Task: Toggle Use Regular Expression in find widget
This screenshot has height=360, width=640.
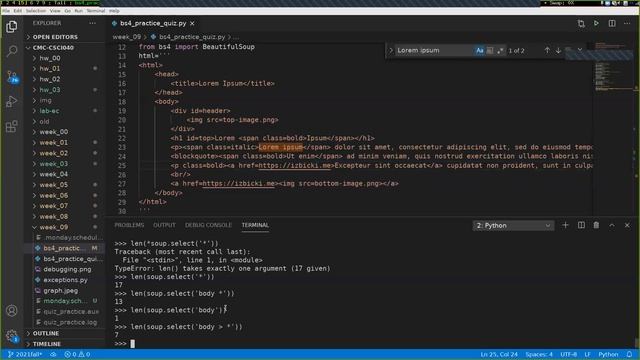Action: 500,50
